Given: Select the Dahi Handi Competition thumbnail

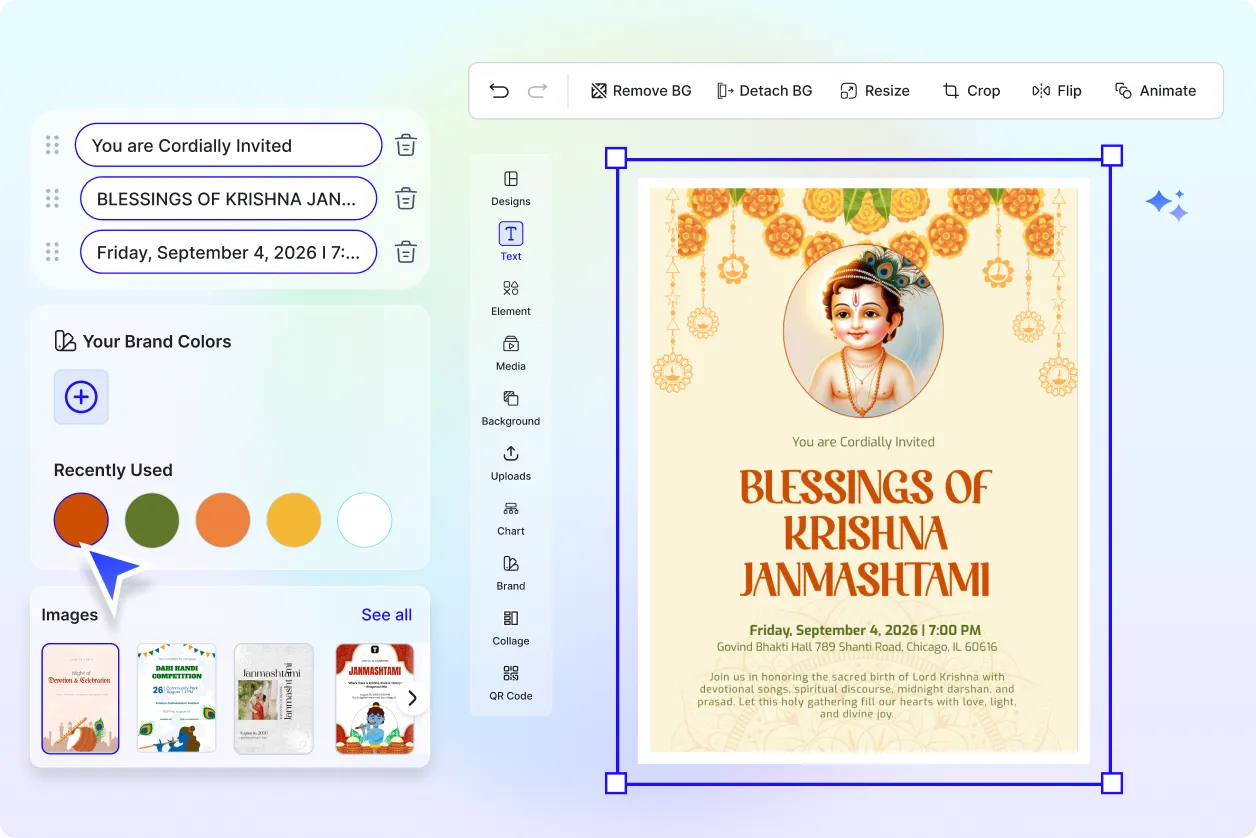Looking at the screenshot, I should (176, 698).
